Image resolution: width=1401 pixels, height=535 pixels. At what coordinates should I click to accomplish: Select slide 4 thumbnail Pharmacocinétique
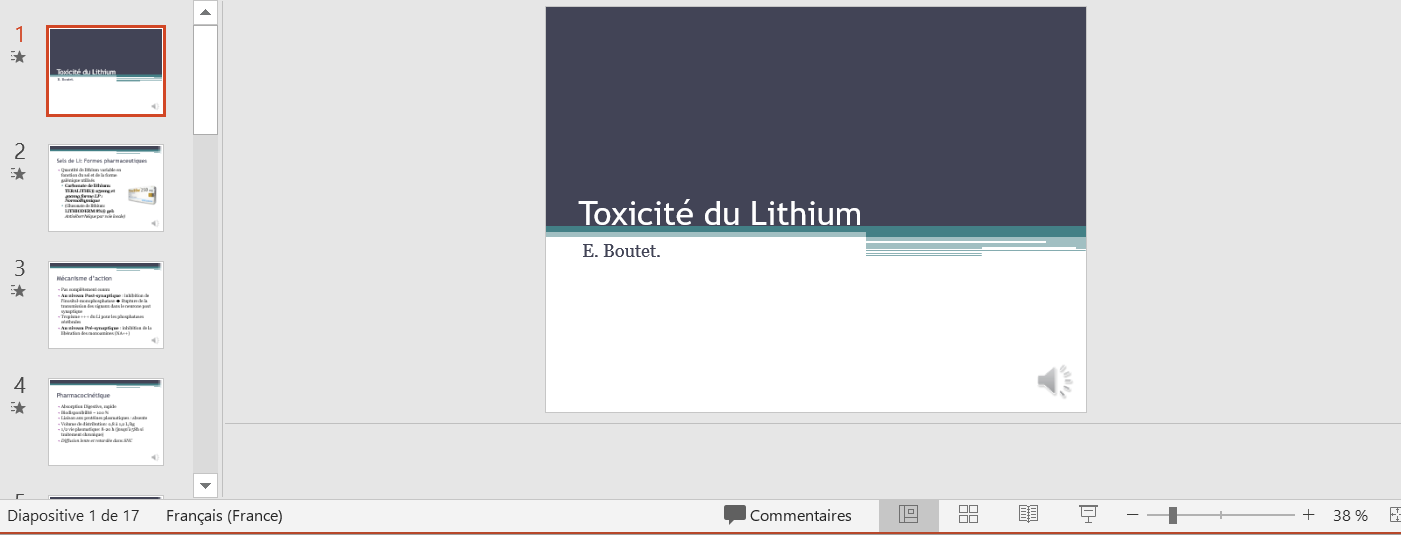[106, 422]
